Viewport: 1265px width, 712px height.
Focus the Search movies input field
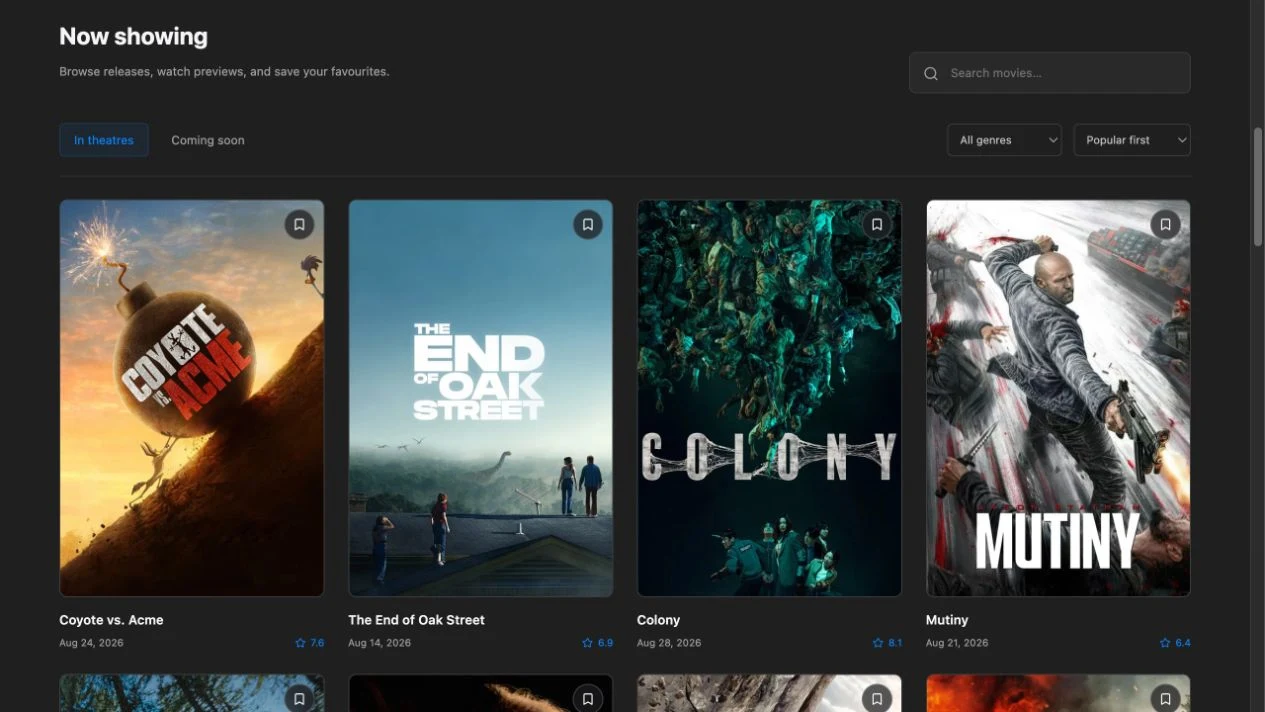coord(1050,73)
